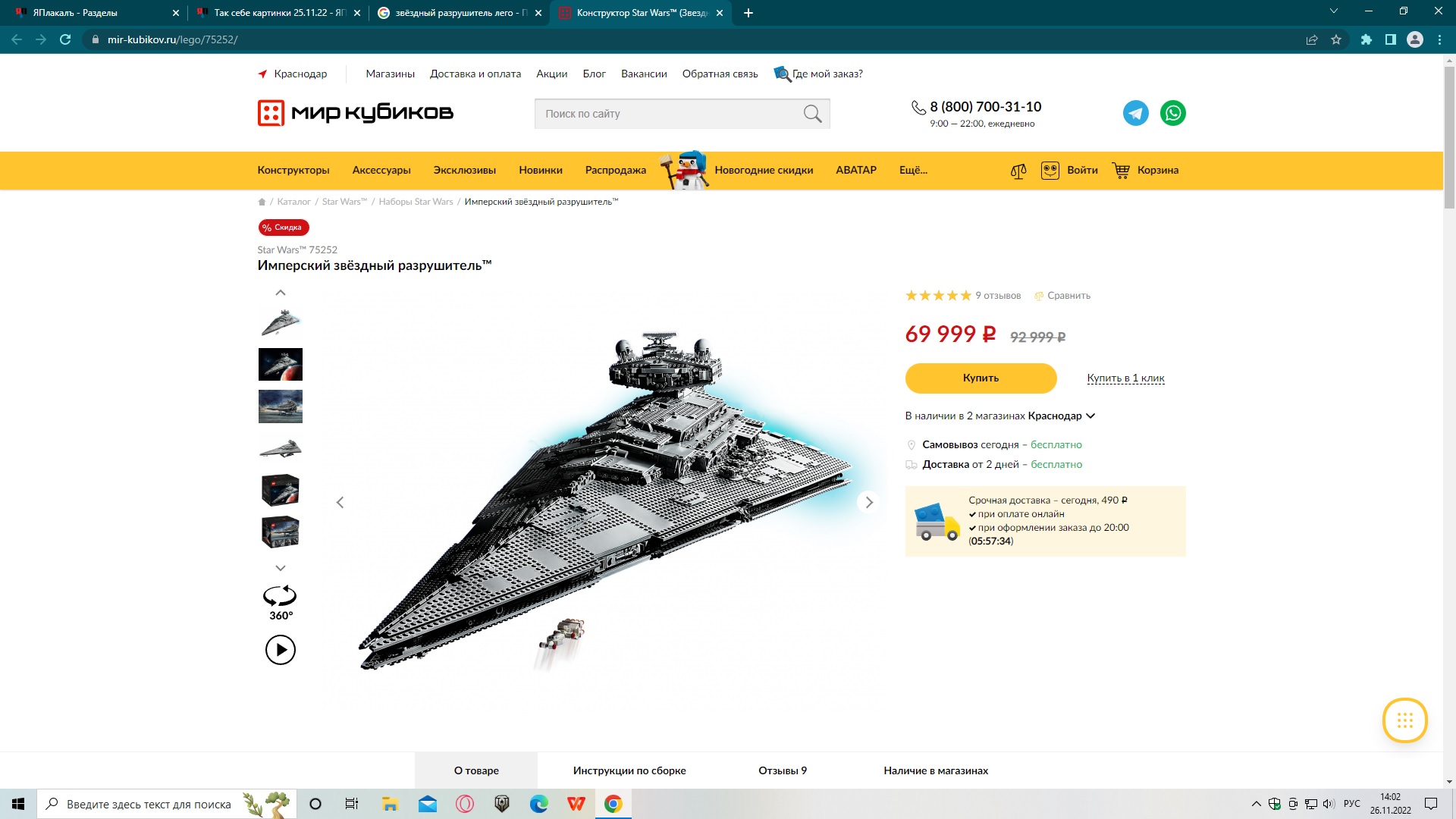The width and height of the screenshot is (1456, 819).
Task: Click the Купить в 1 клик link
Action: 1125,378
